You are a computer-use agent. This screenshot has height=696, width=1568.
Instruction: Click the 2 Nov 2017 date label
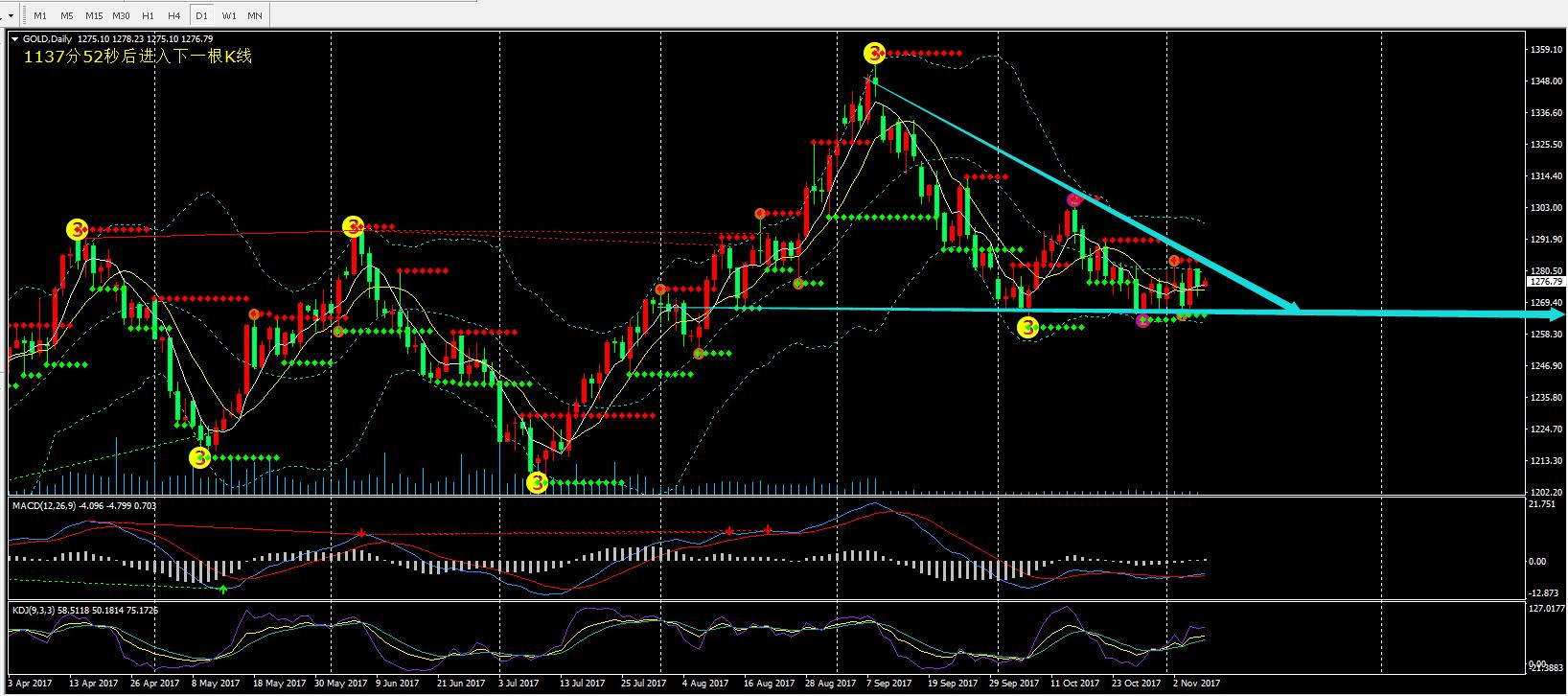(x=1197, y=684)
